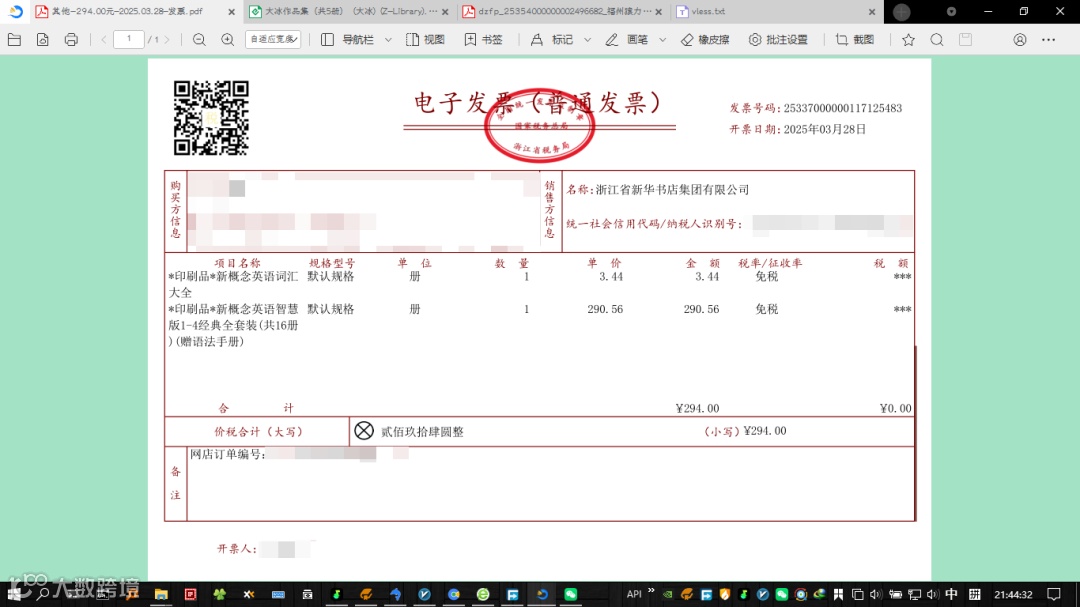Click the print icon in toolbar
This screenshot has width=1080, height=607.
[x=71, y=40]
